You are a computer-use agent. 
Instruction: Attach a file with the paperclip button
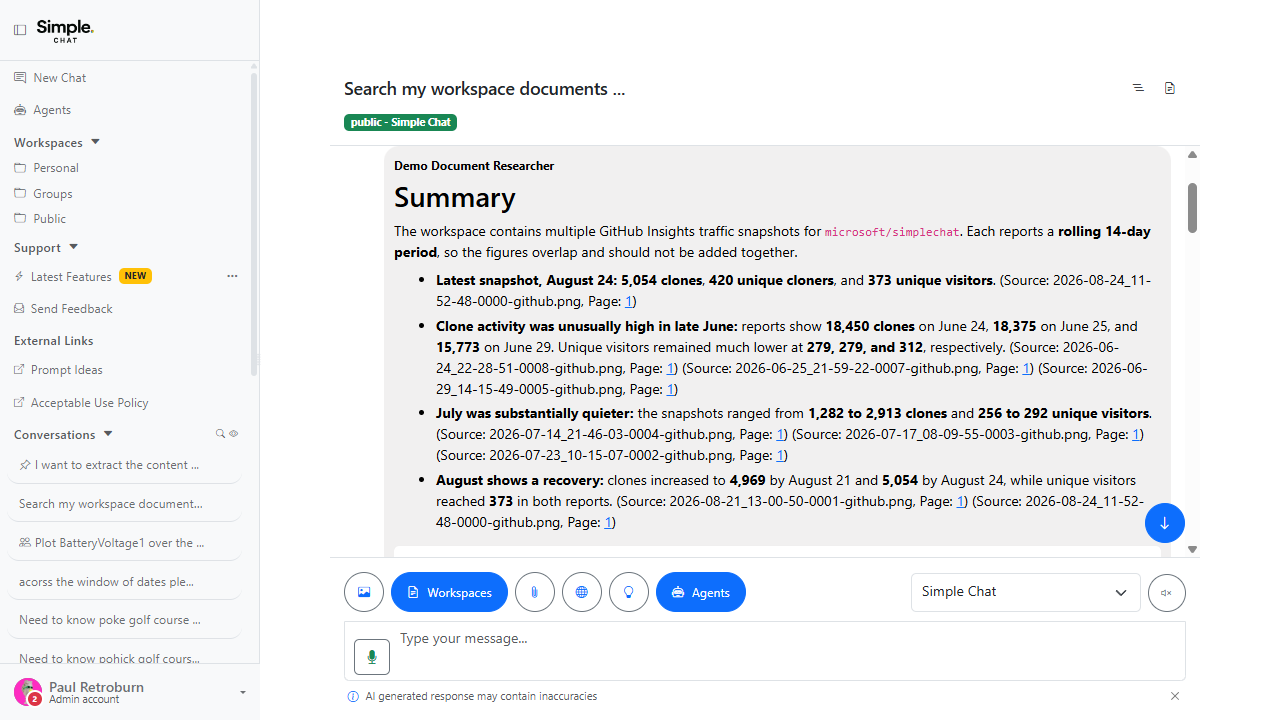coord(535,592)
